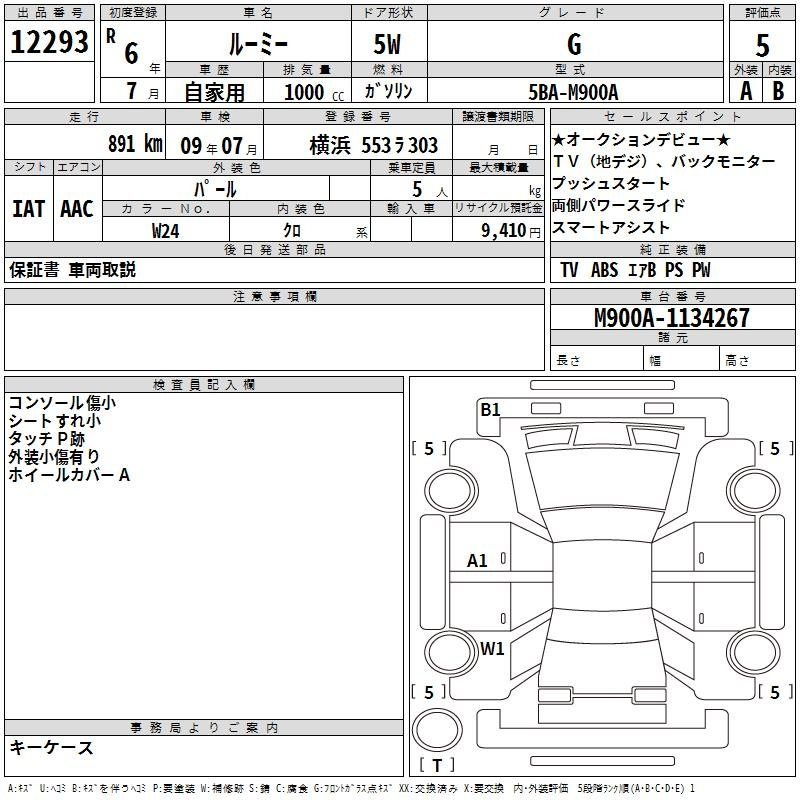Select the inspector note シートすれ小
Image resolution: width=800 pixels, height=800 pixels.
click(55, 420)
